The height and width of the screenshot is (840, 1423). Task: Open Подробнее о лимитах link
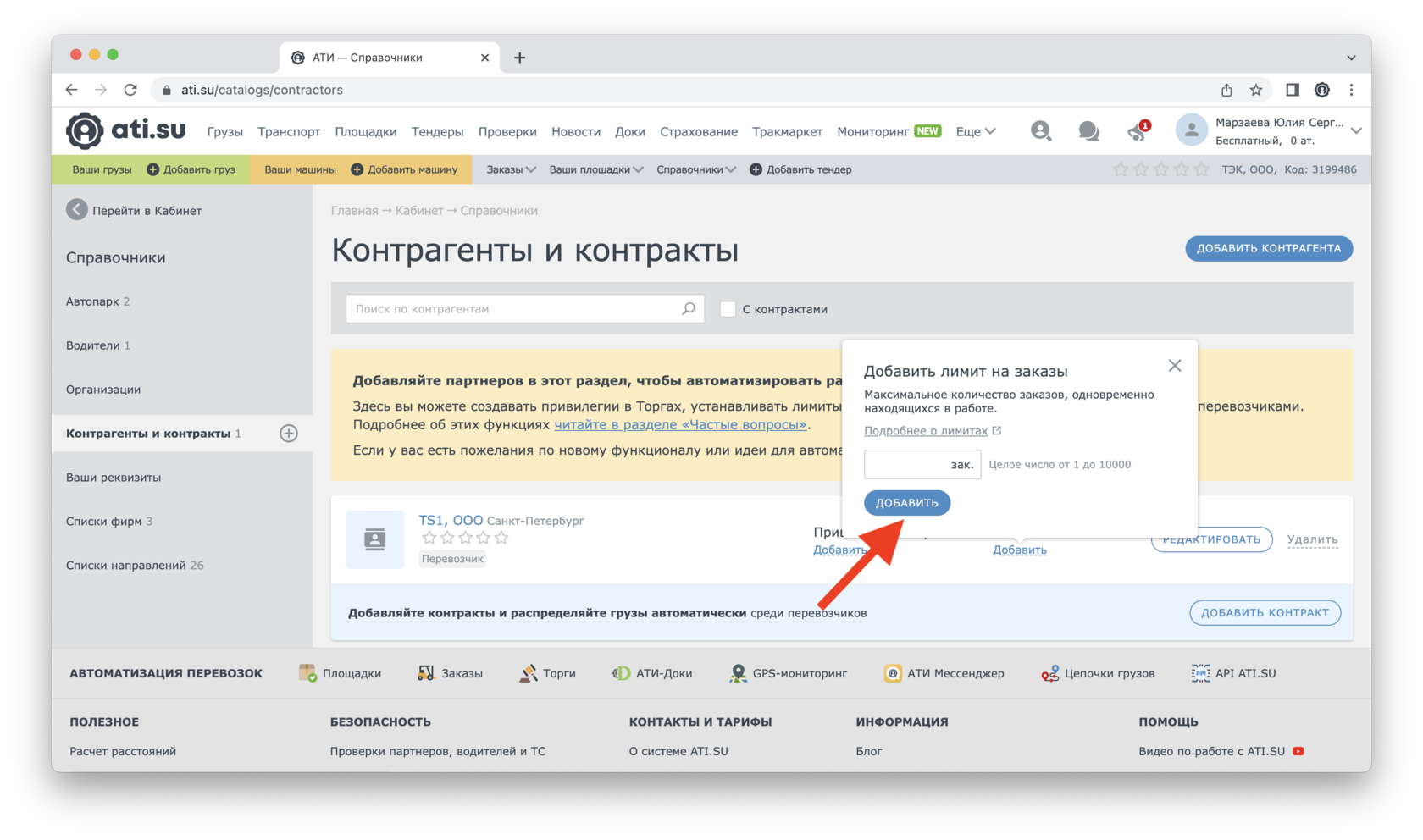(x=926, y=431)
